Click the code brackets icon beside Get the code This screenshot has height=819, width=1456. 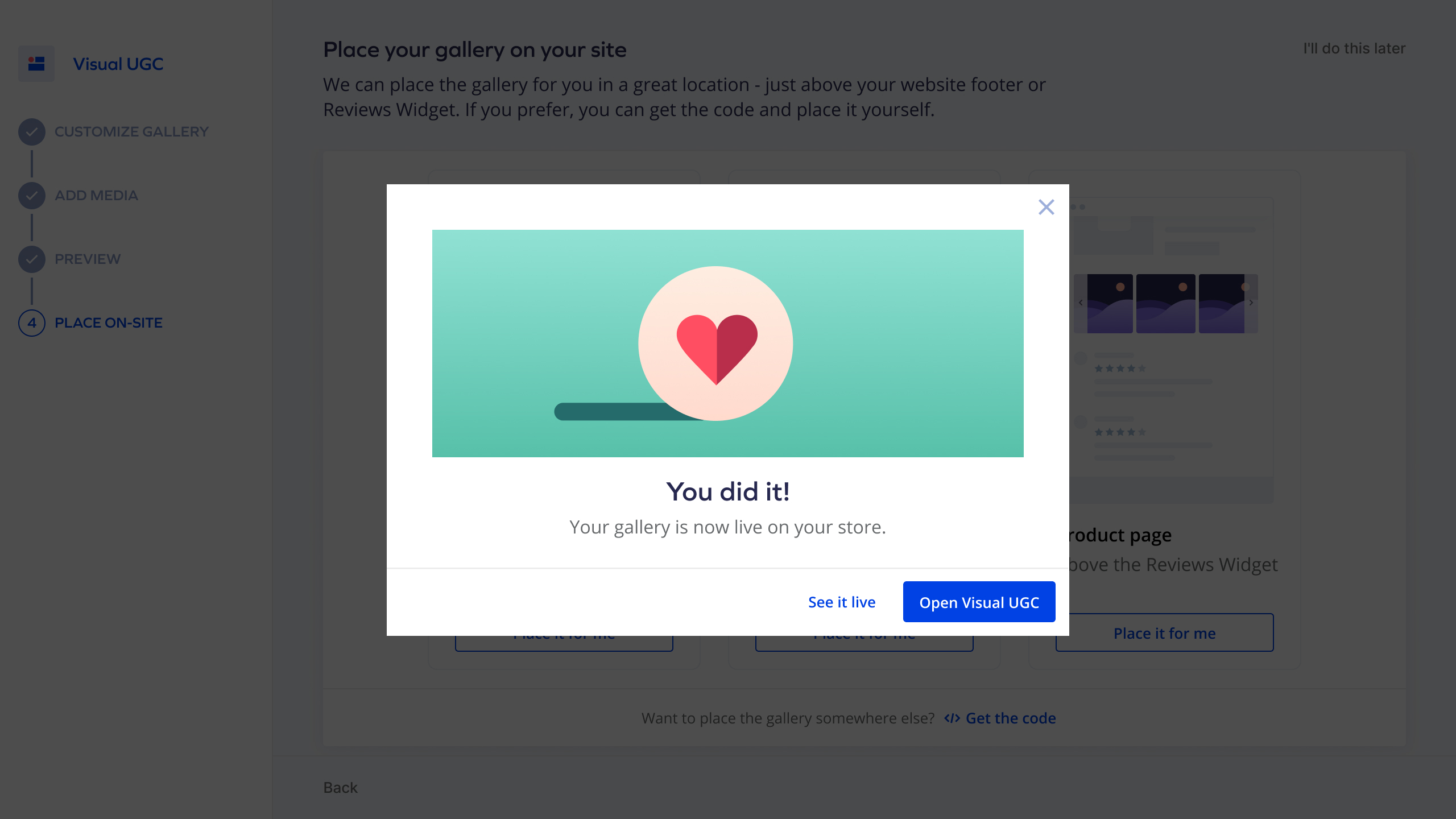(952, 718)
